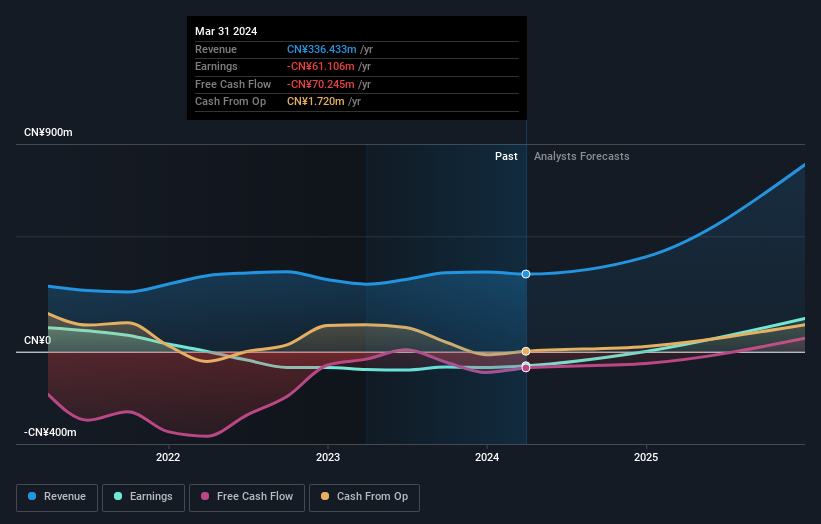Click the 2022 x-axis label
The height and width of the screenshot is (524, 821).
[x=168, y=457]
